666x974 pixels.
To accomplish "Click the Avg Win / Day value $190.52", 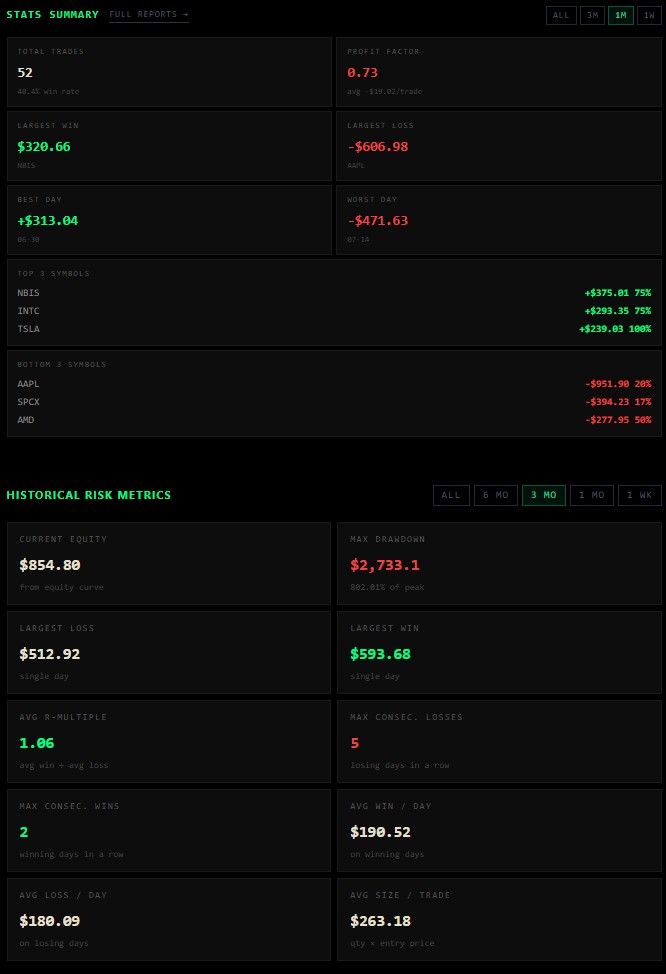I will click(x=380, y=832).
